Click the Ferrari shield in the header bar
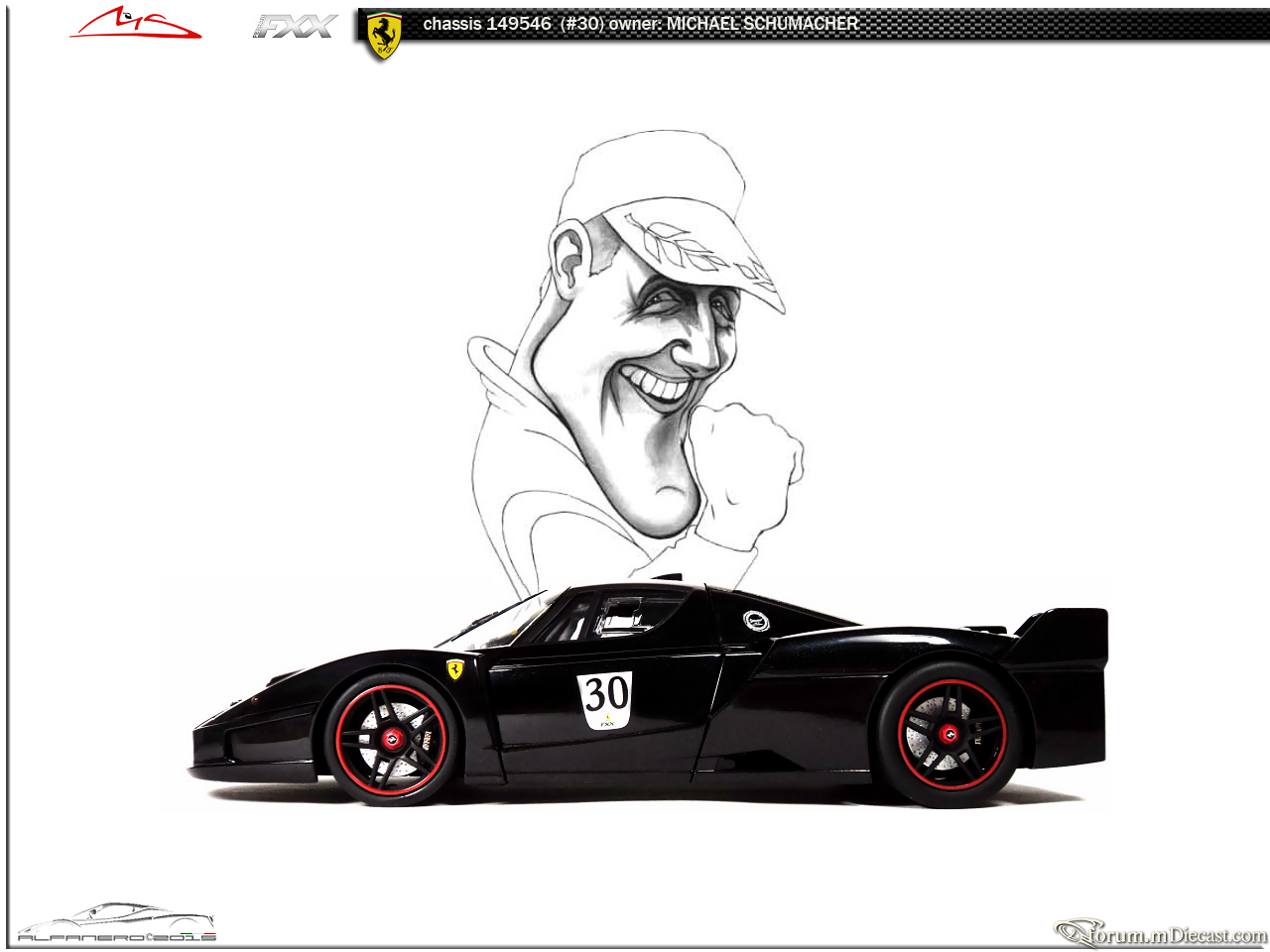This screenshot has width=1270, height=952. [x=384, y=36]
